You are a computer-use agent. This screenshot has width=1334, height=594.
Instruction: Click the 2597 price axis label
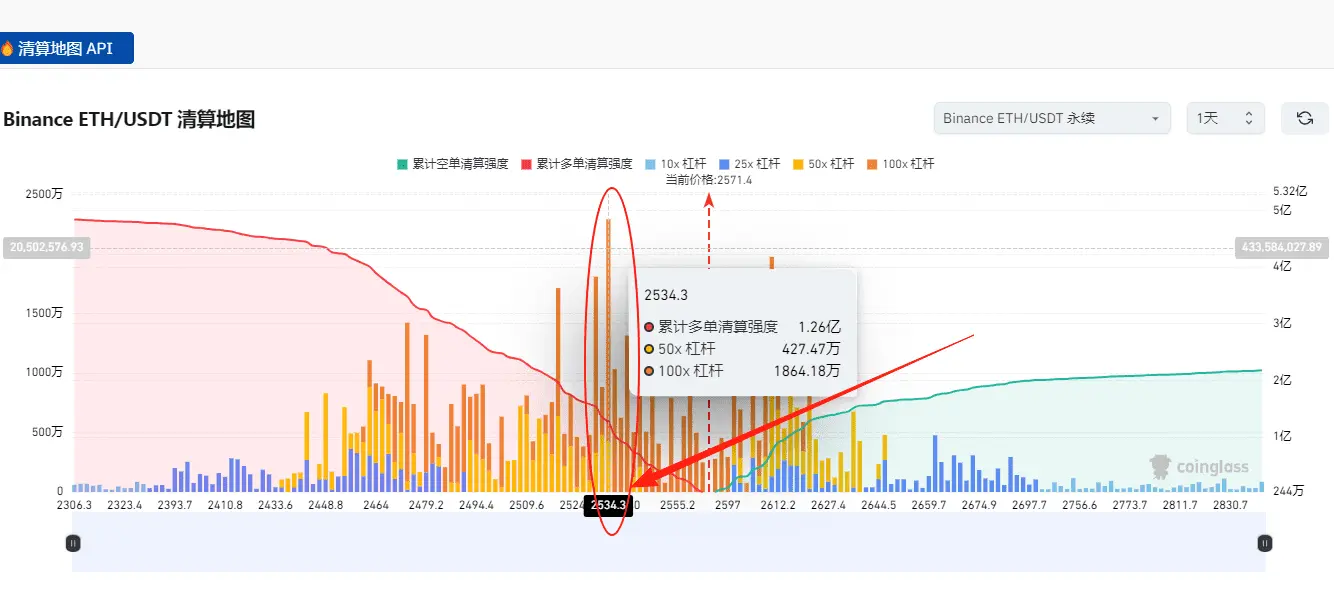coord(728,505)
